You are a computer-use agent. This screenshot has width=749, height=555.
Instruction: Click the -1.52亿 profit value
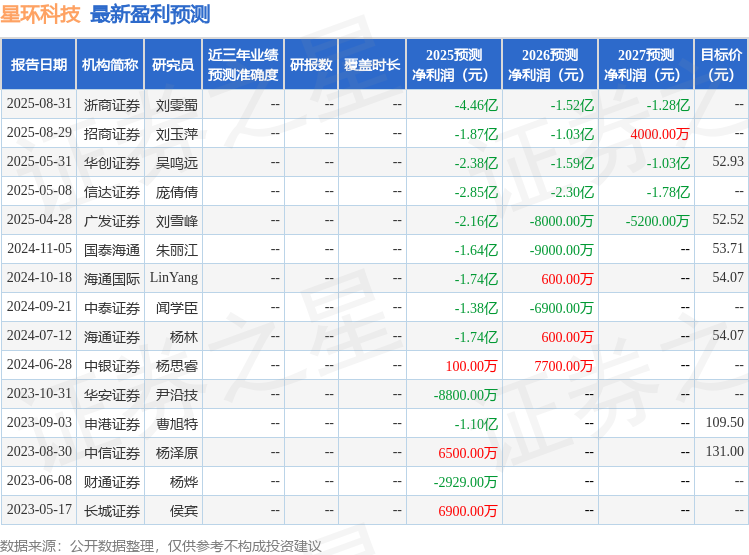tap(572, 105)
